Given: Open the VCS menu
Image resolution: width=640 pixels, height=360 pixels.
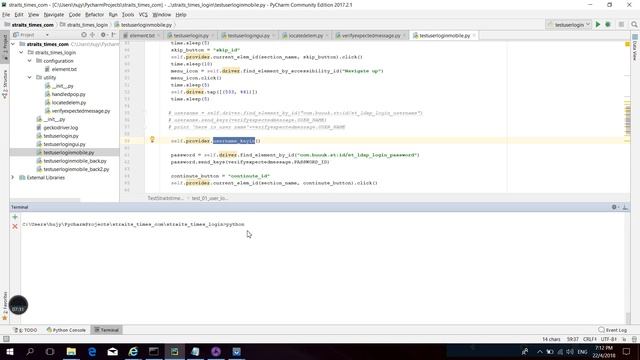Looking at the screenshot, I should click(x=143, y=15).
